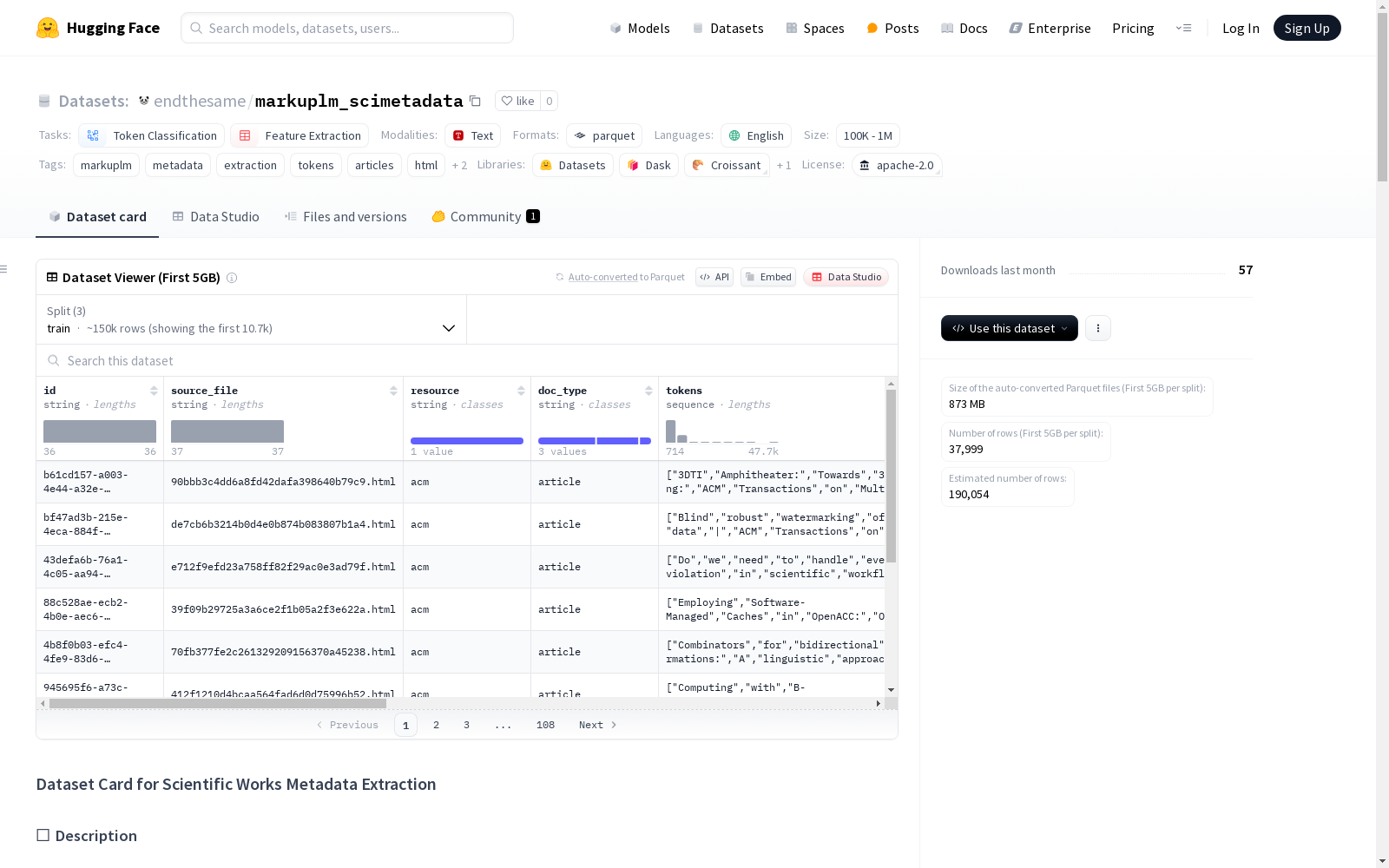Image resolution: width=1389 pixels, height=868 pixels.
Task: Click the metadata tag
Action: tap(178, 165)
